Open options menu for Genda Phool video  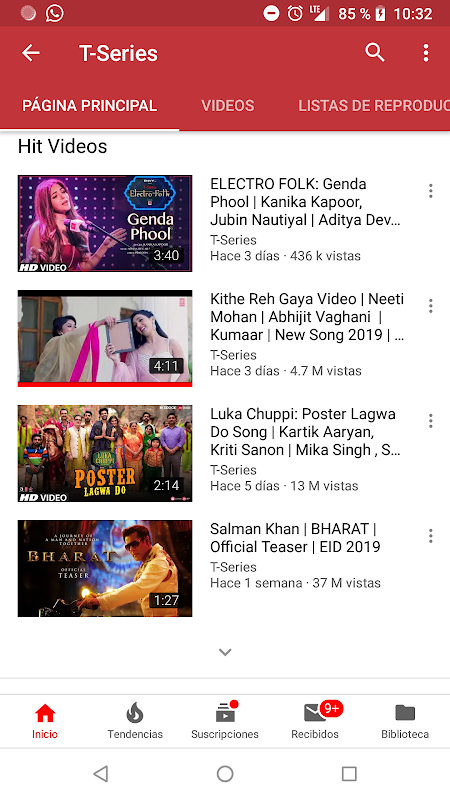(431, 191)
